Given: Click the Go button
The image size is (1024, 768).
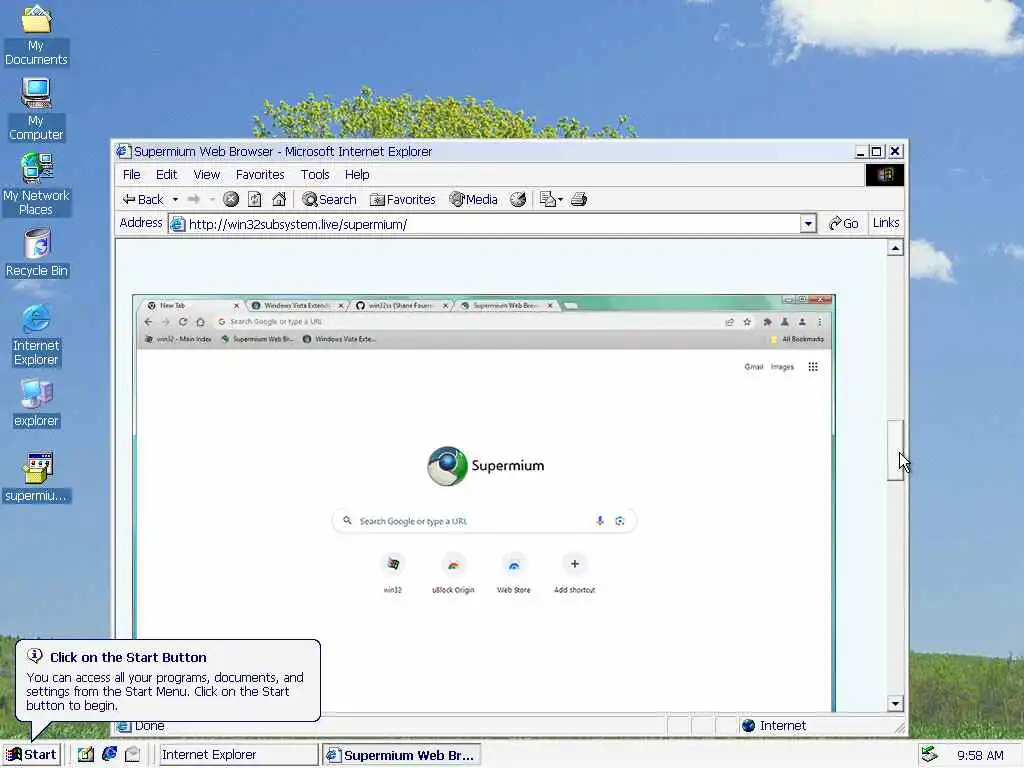Looking at the screenshot, I should coord(843,223).
